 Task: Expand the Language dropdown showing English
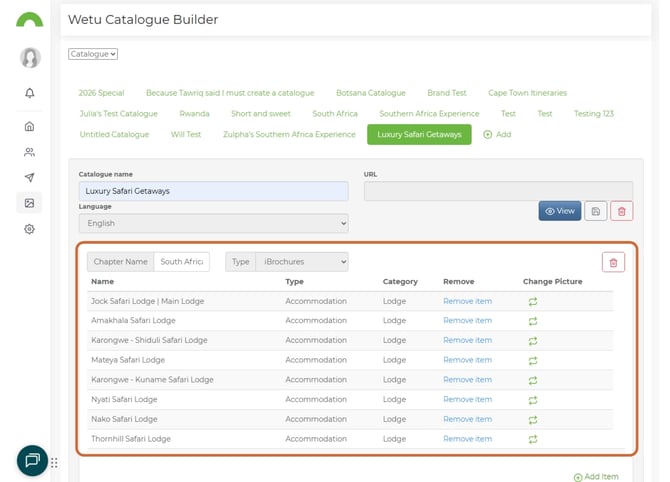click(x=213, y=224)
